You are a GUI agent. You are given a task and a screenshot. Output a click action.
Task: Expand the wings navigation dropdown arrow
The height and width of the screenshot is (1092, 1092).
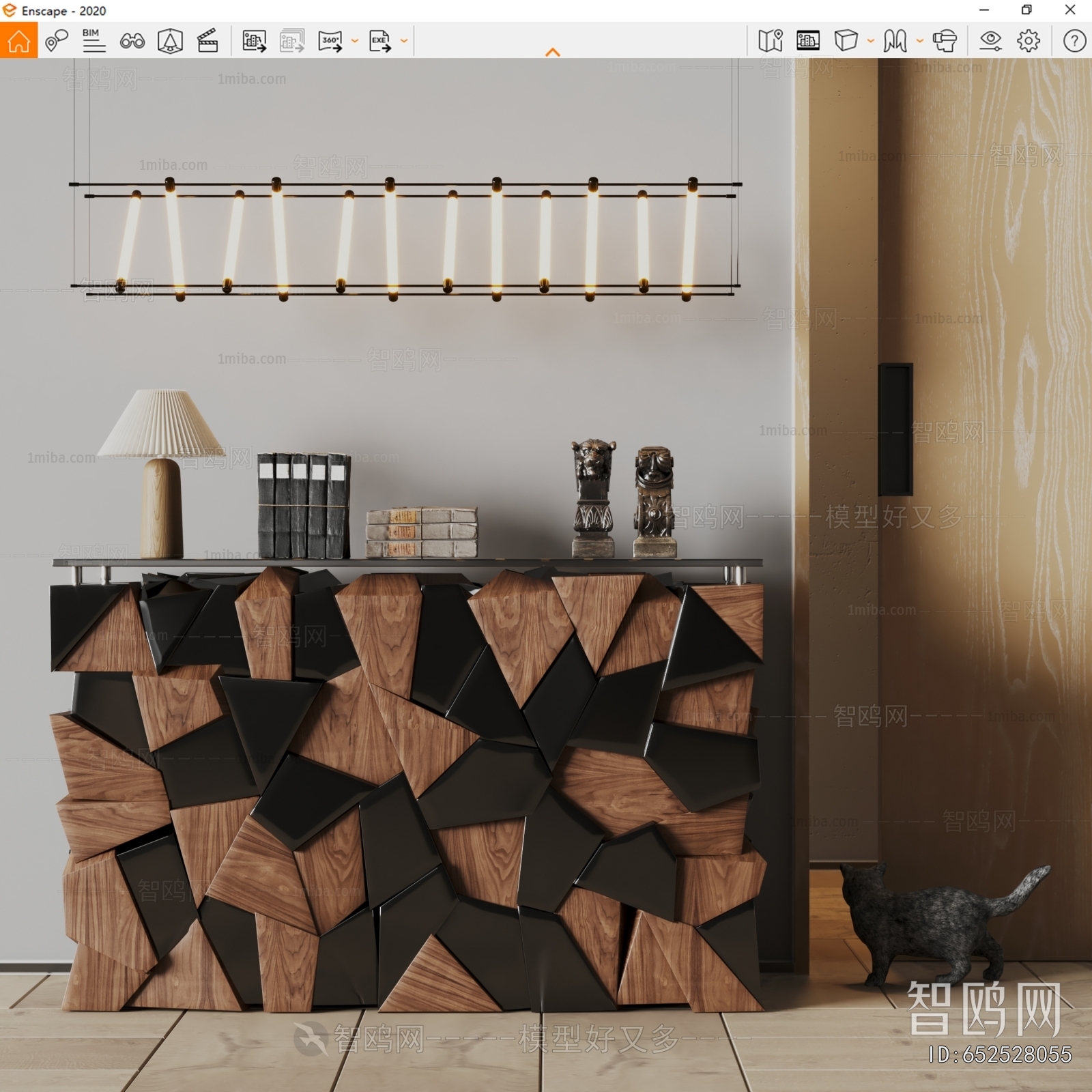coord(920,41)
